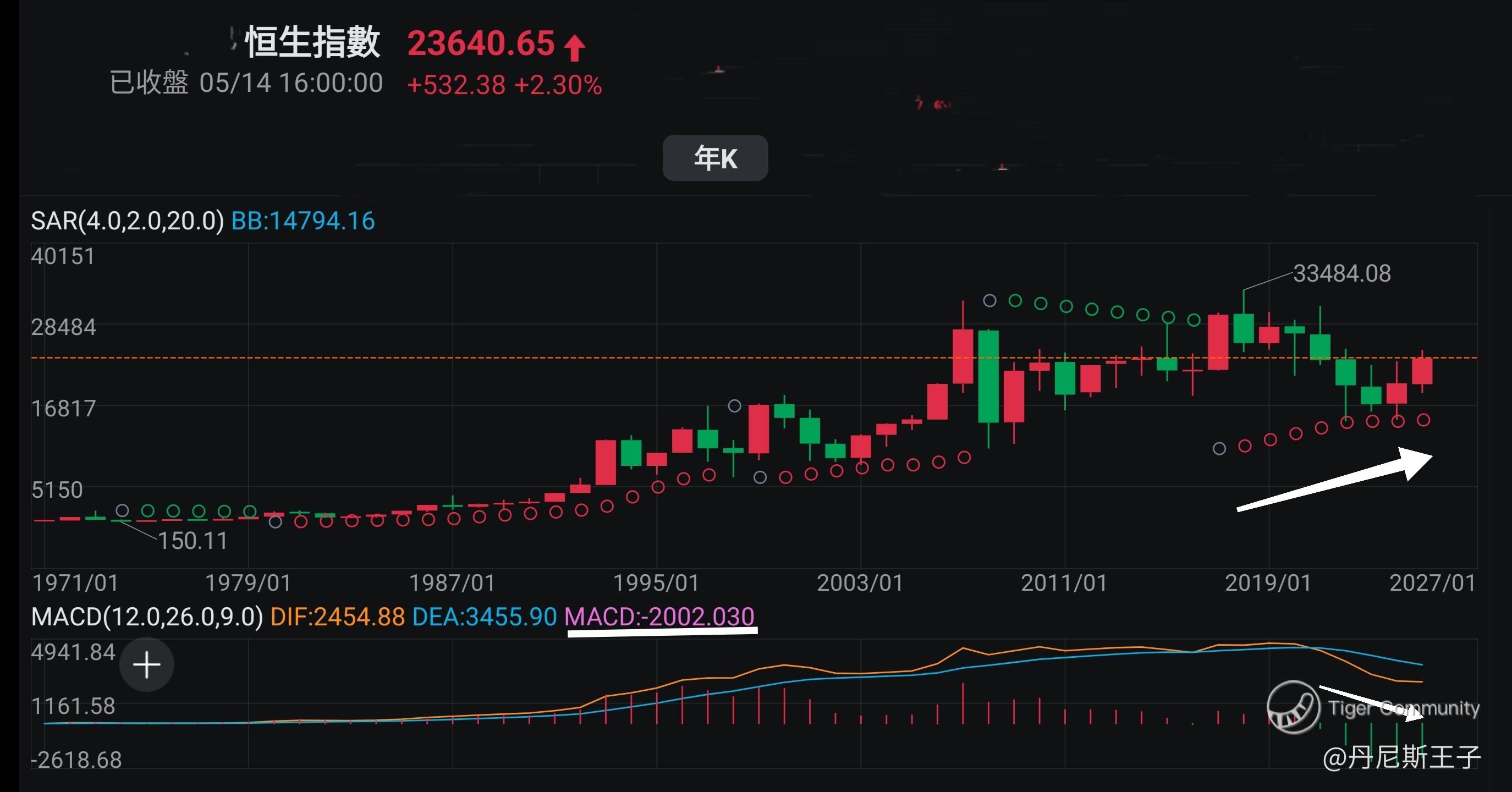This screenshot has width=1512, height=792.
Task: Click the 4941.84 MACD axis label
Action: [x=73, y=652]
